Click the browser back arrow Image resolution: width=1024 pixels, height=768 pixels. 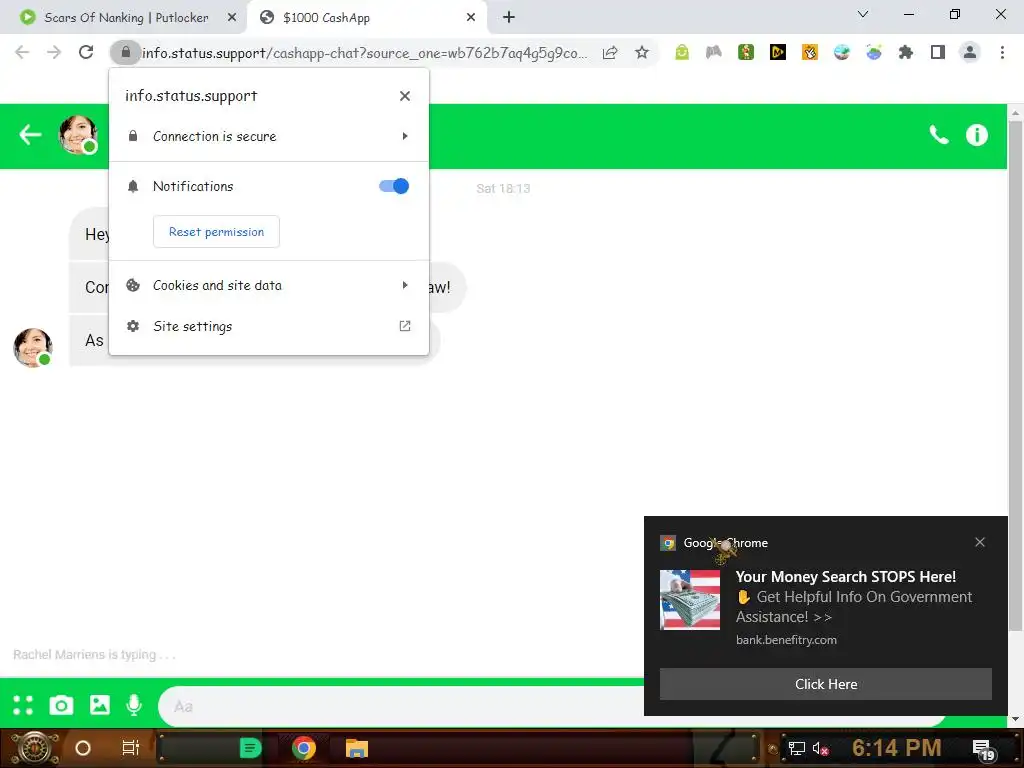(x=22, y=52)
